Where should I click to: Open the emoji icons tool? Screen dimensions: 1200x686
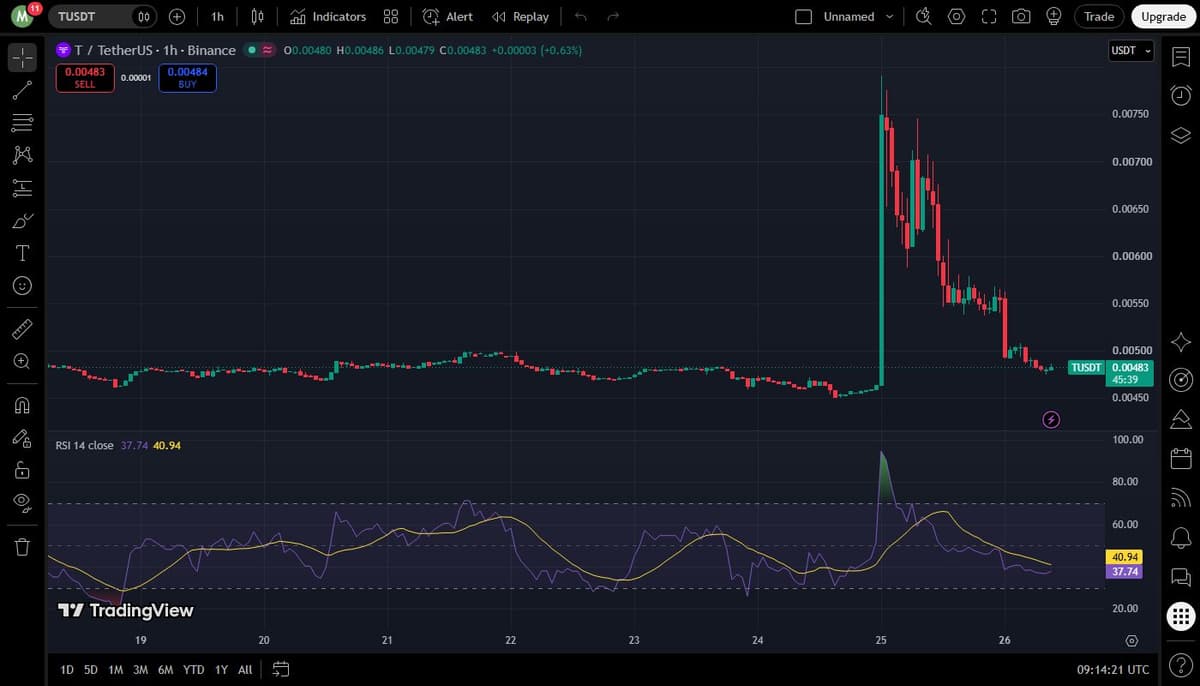[22, 285]
